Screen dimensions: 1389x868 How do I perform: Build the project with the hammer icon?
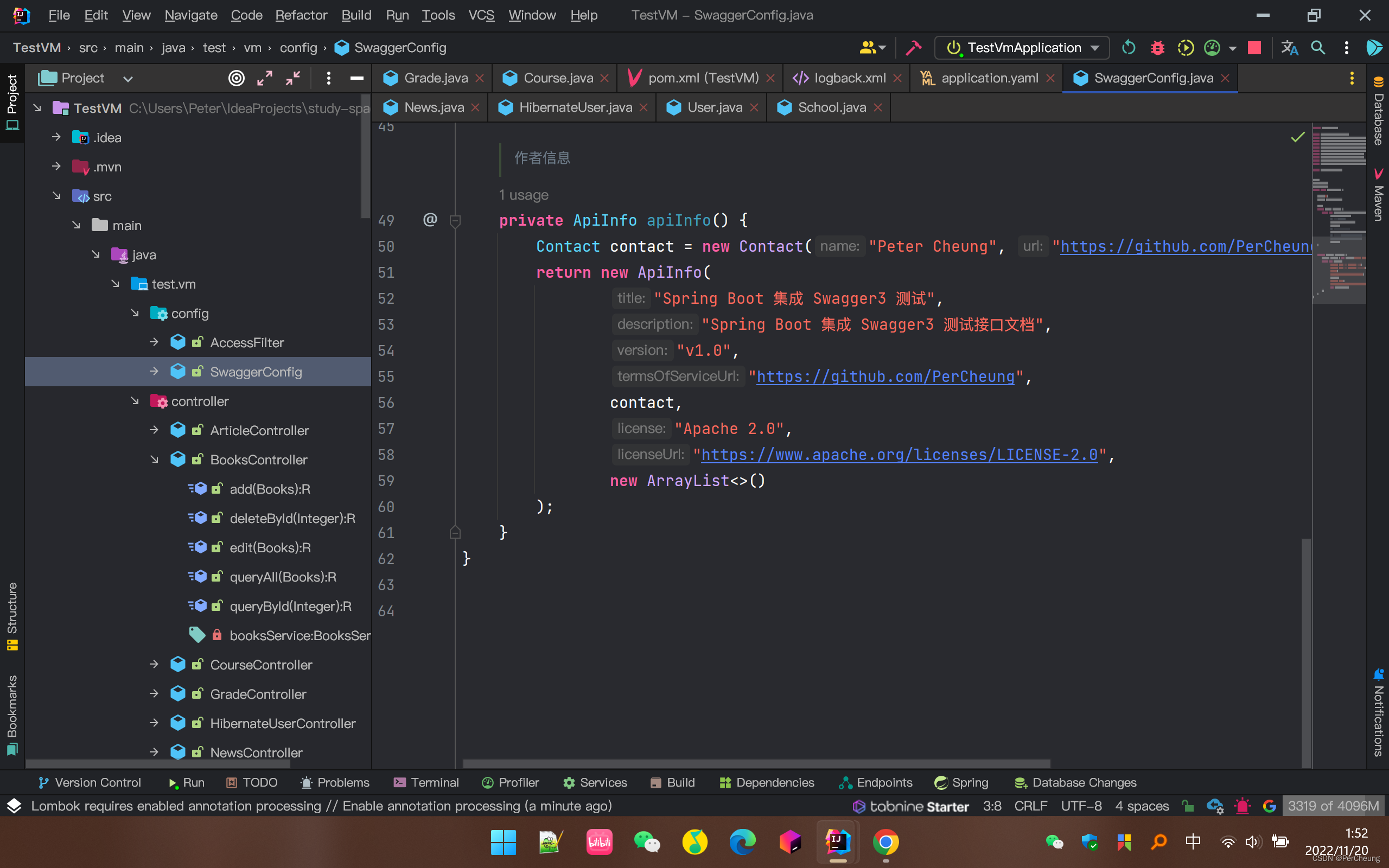(x=913, y=48)
